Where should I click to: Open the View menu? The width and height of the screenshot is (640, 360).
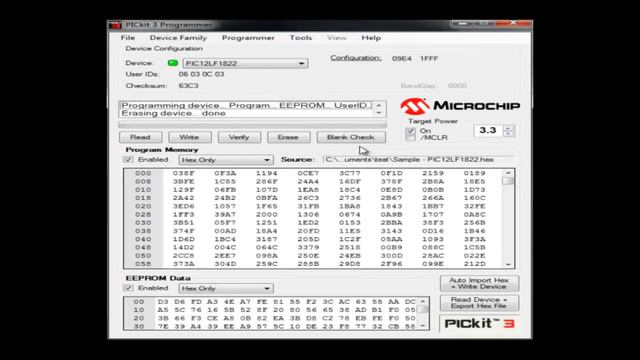click(x=337, y=38)
